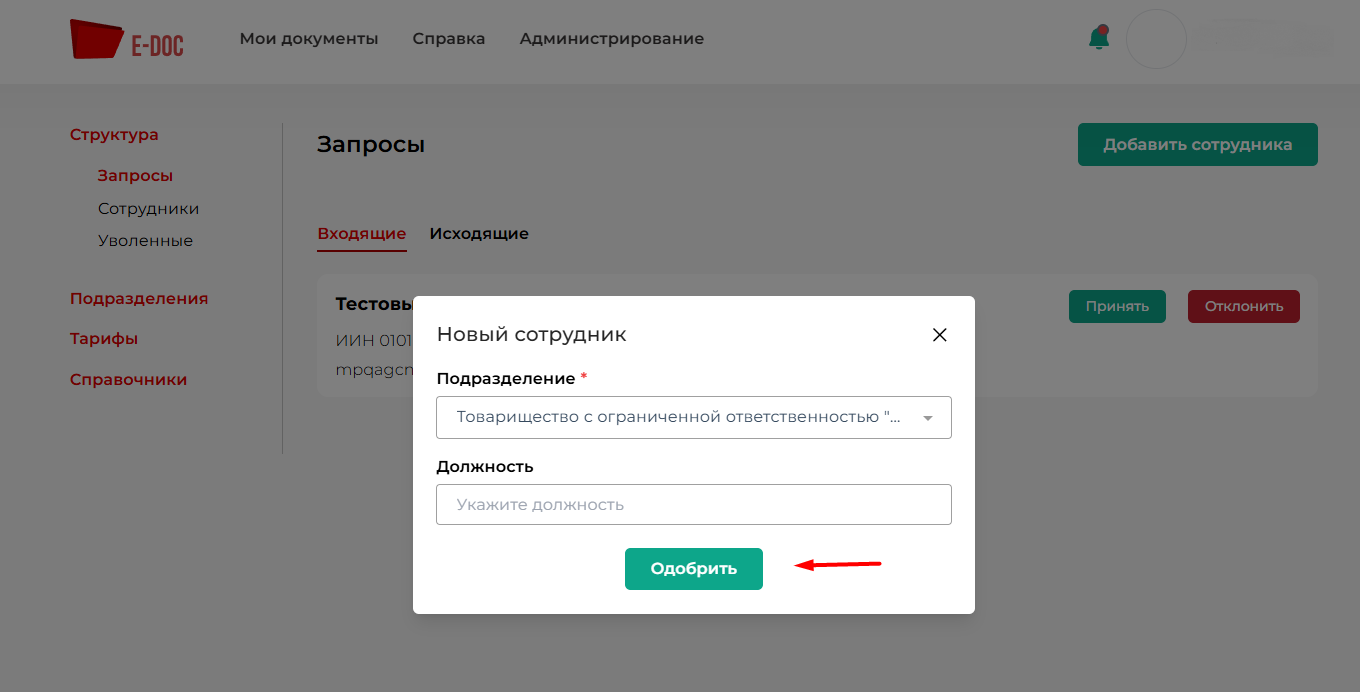Reject the request with Отклонить
The height and width of the screenshot is (692, 1360).
pos(1243,306)
